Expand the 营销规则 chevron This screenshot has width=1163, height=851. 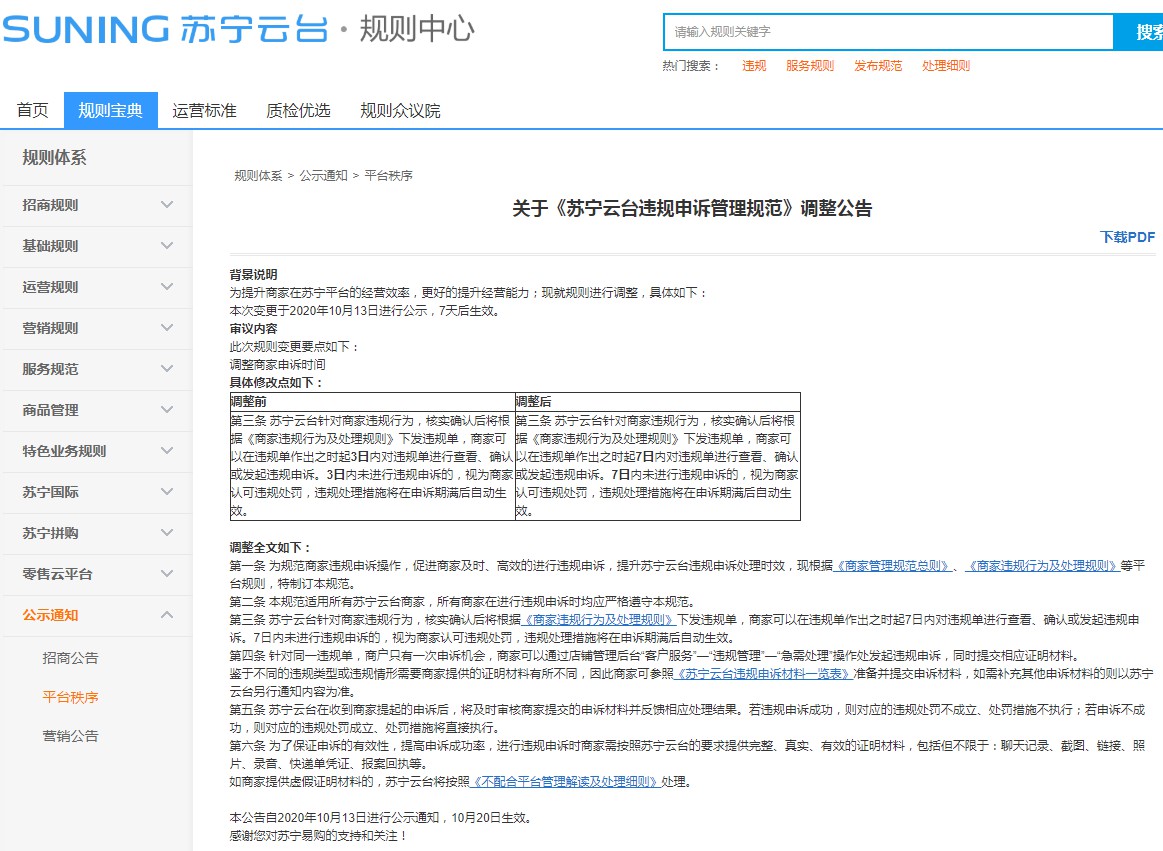tap(167, 327)
